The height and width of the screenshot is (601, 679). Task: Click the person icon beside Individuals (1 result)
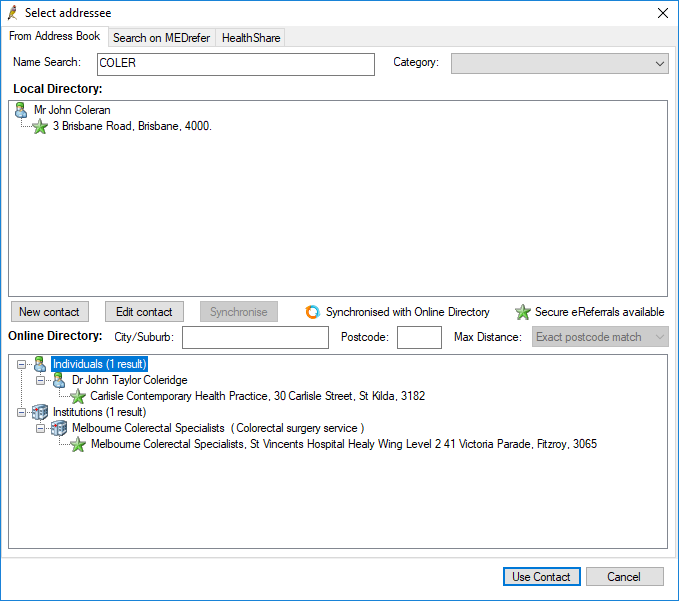pyautogui.click(x=40, y=364)
